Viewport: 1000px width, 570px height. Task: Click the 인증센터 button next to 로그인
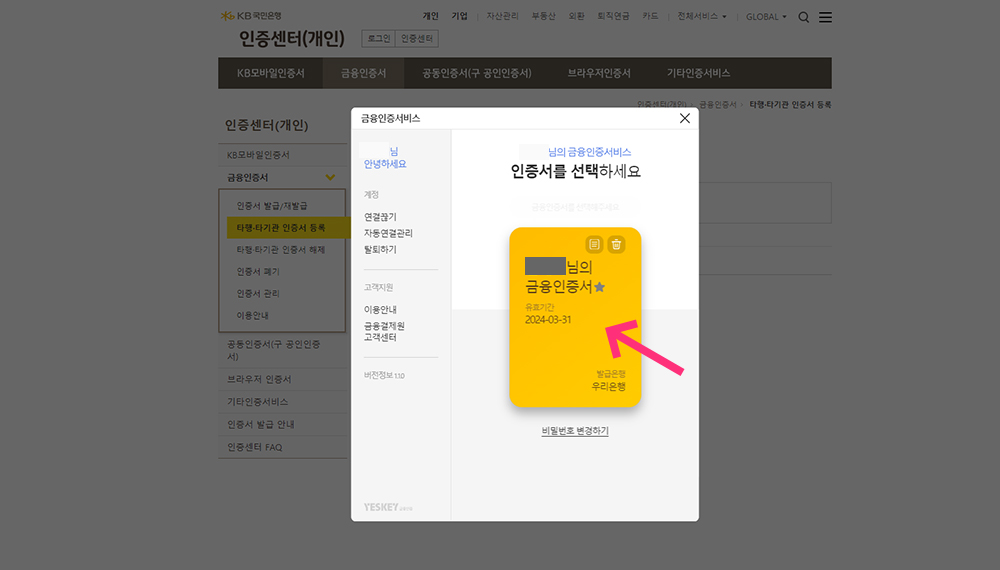tap(416, 38)
